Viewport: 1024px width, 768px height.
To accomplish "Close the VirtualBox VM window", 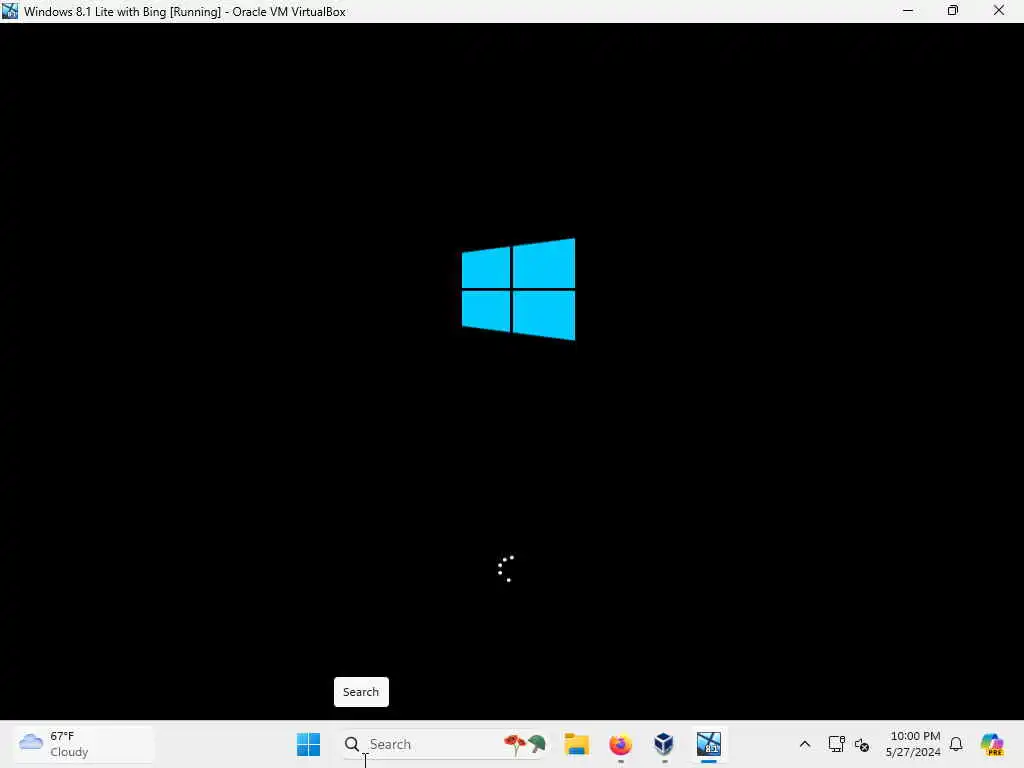I will tap(999, 11).
